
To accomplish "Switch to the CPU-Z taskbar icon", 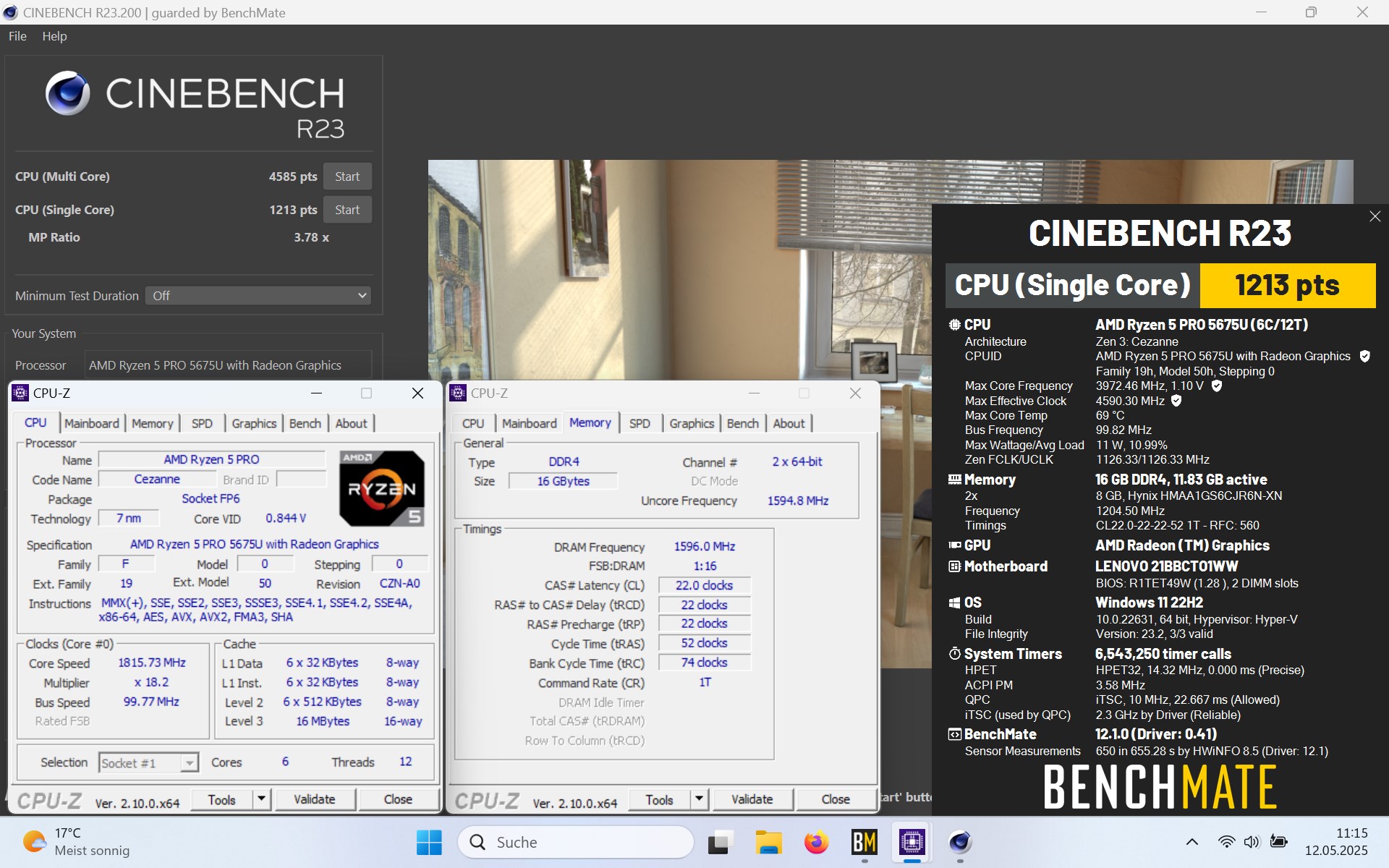I will tap(912, 842).
